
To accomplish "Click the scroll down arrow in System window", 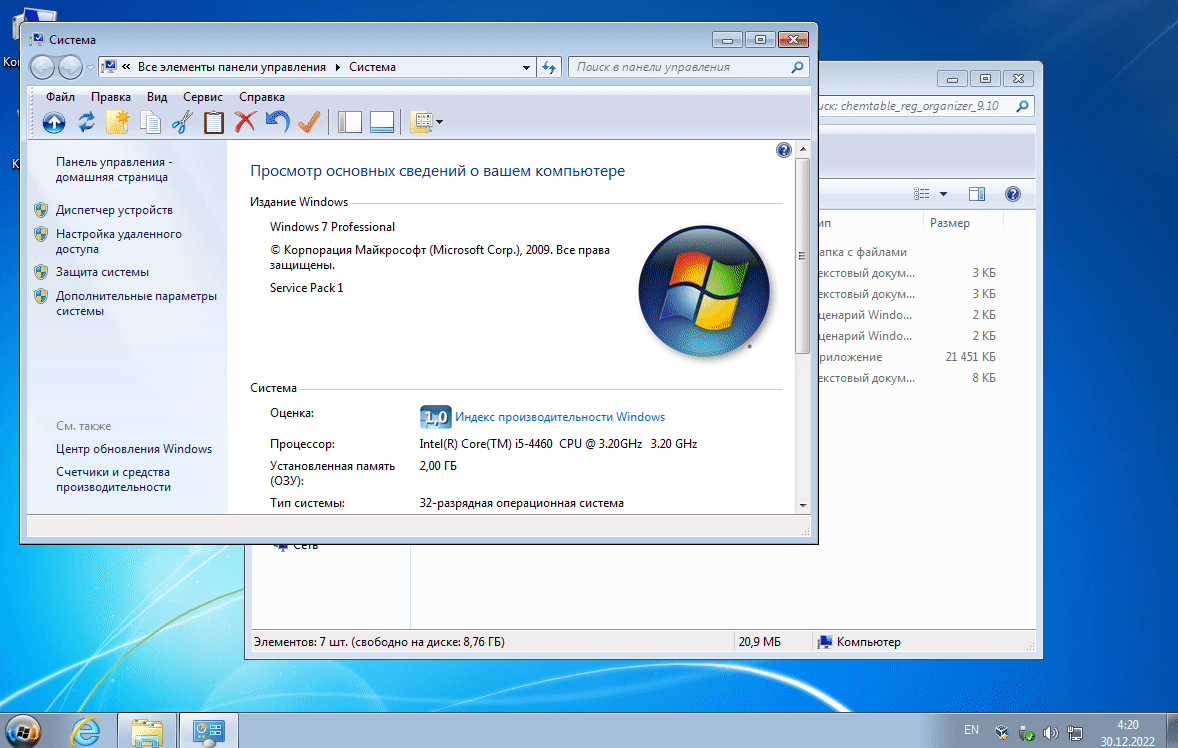I will [802, 505].
